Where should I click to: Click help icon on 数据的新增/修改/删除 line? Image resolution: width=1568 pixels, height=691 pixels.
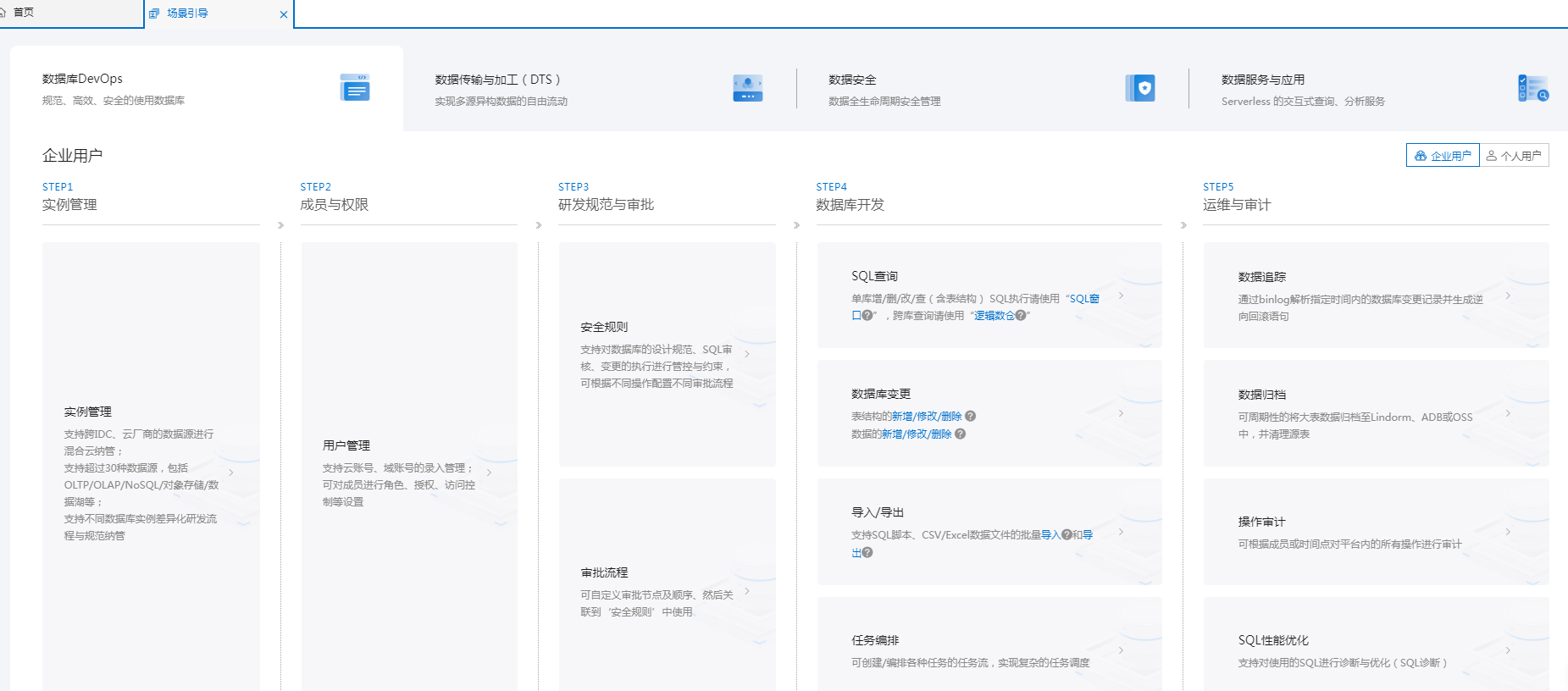point(960,434)
